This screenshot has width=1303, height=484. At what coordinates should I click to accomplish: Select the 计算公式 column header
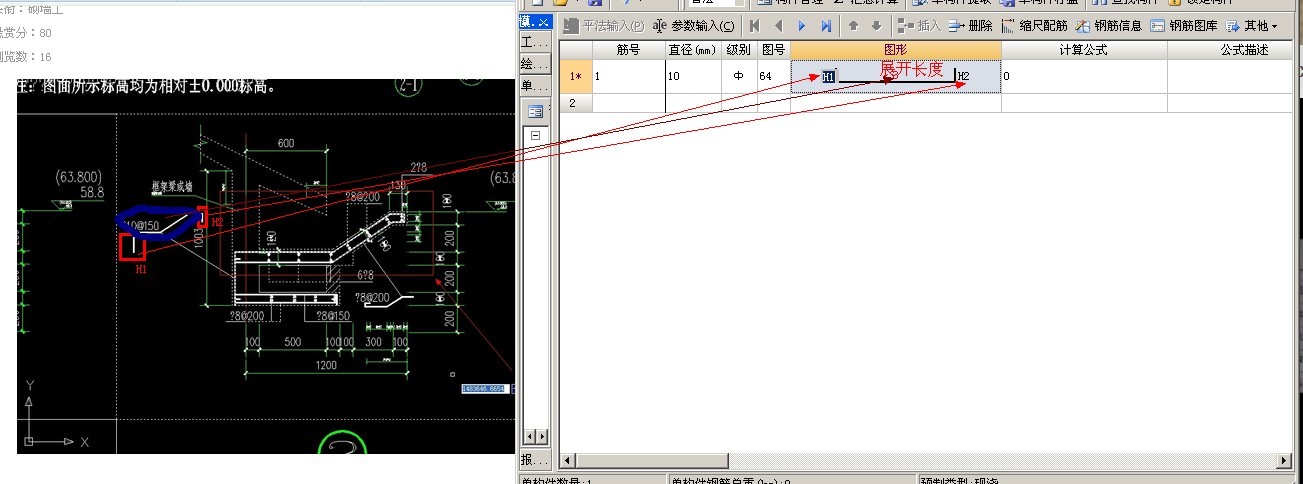pos(1084,50)
